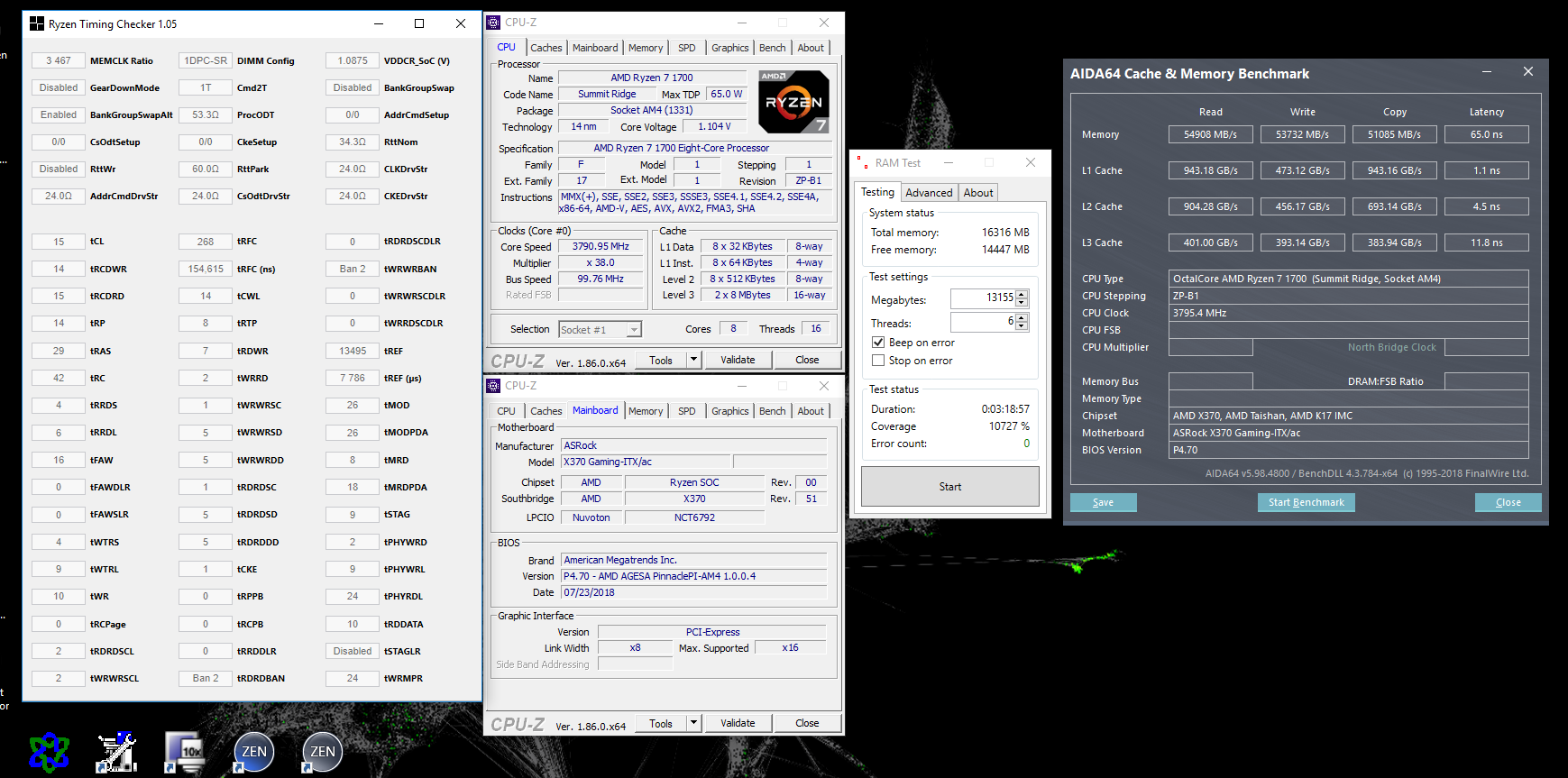Open the wrench and motherboard desktop shortcut
This screenshot has height=778, width=1568.
click(x=117, y=751)
